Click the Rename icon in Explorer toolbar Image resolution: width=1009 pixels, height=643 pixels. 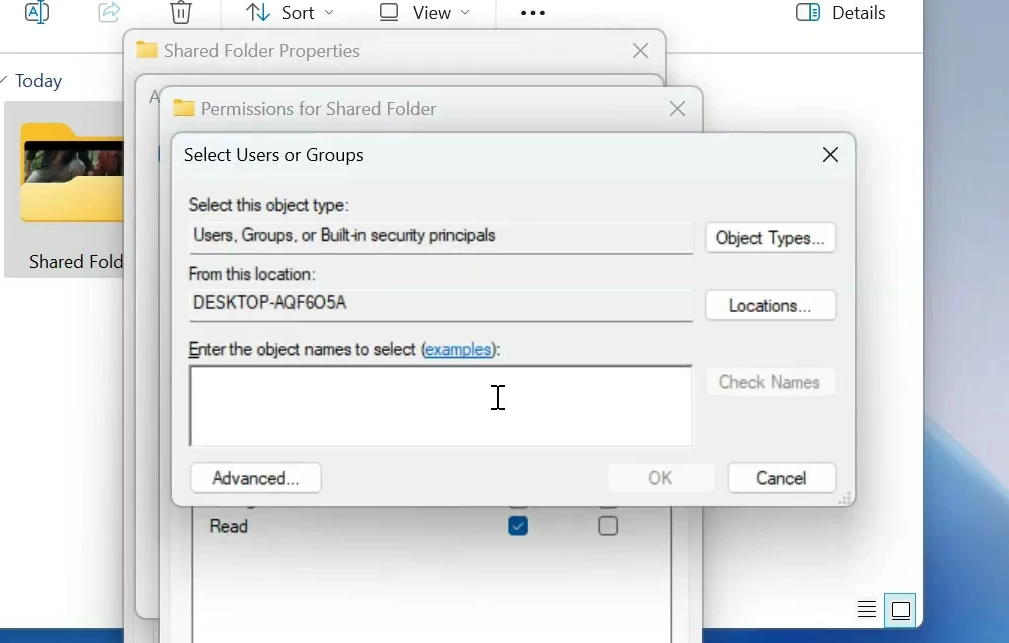[37, 12]
